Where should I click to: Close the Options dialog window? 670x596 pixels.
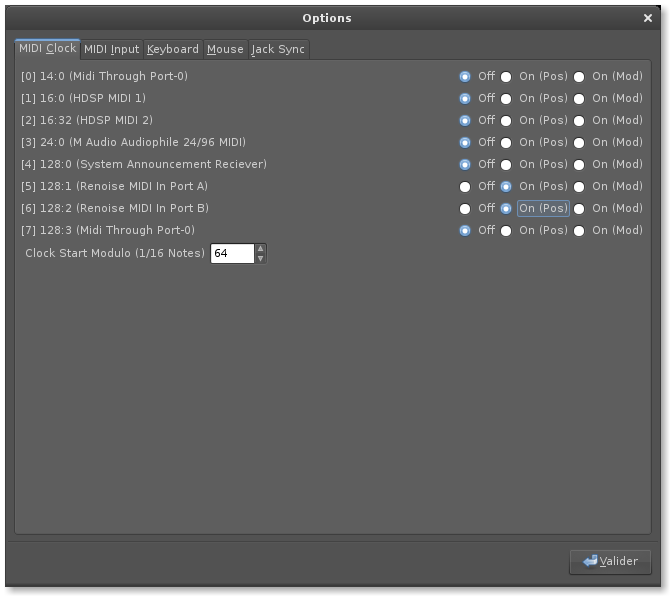click(x=649, y=18)
